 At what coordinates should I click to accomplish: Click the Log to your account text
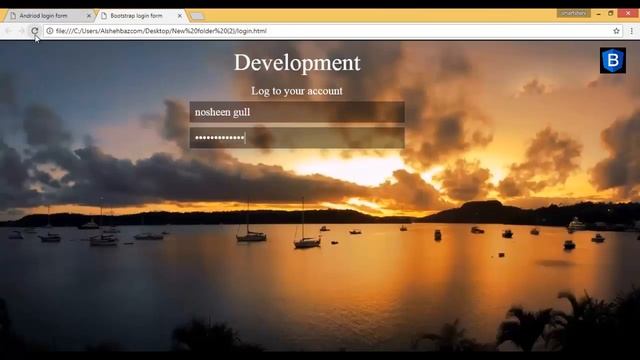tap(297, 91)
